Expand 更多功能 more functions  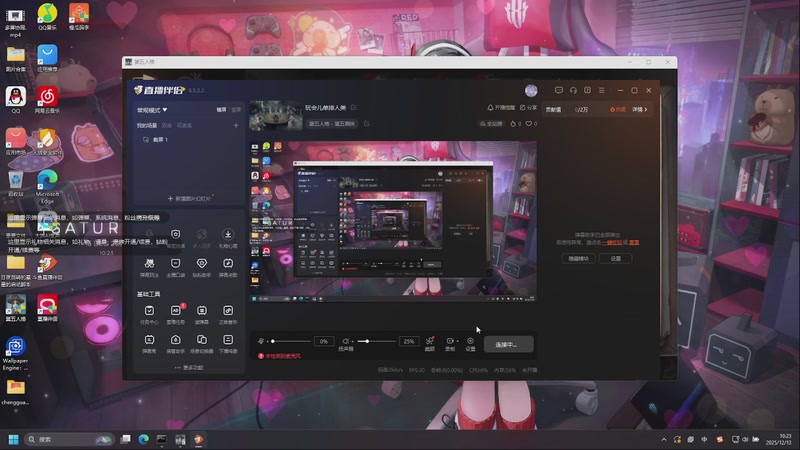(189, 367)
